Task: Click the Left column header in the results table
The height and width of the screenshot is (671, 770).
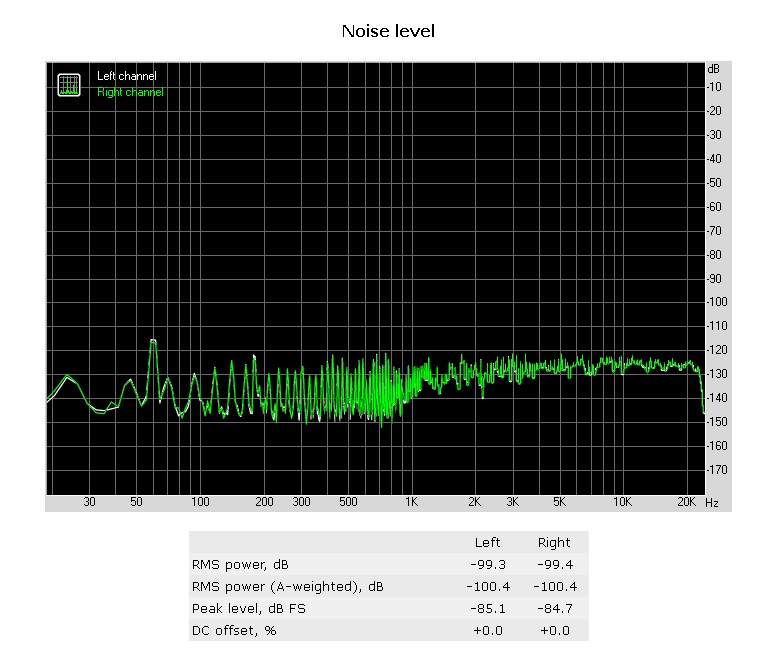Action: tap(487, 543)
